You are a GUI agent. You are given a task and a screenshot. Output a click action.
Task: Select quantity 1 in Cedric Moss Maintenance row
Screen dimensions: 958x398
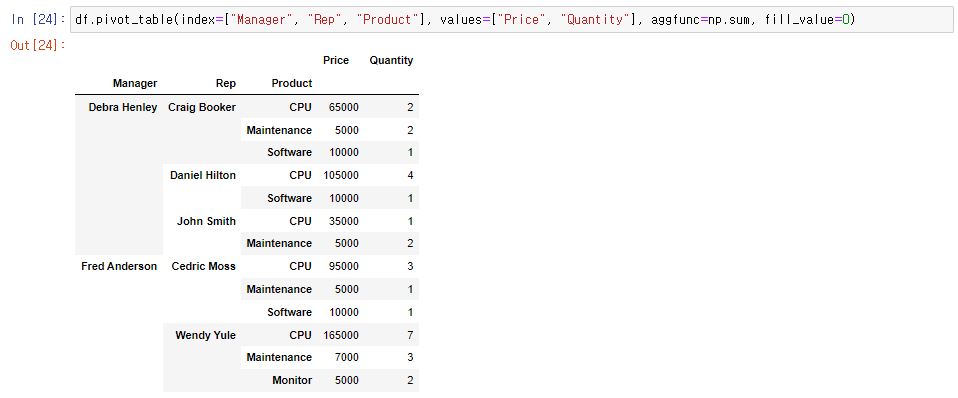[x=410, y=289]
